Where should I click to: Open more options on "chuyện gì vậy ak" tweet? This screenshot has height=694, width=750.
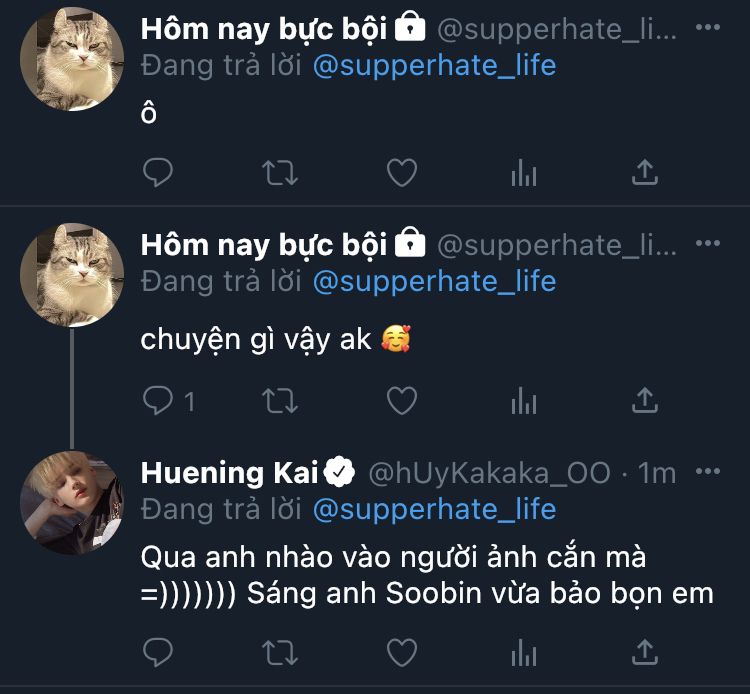(x=707, y=244)
